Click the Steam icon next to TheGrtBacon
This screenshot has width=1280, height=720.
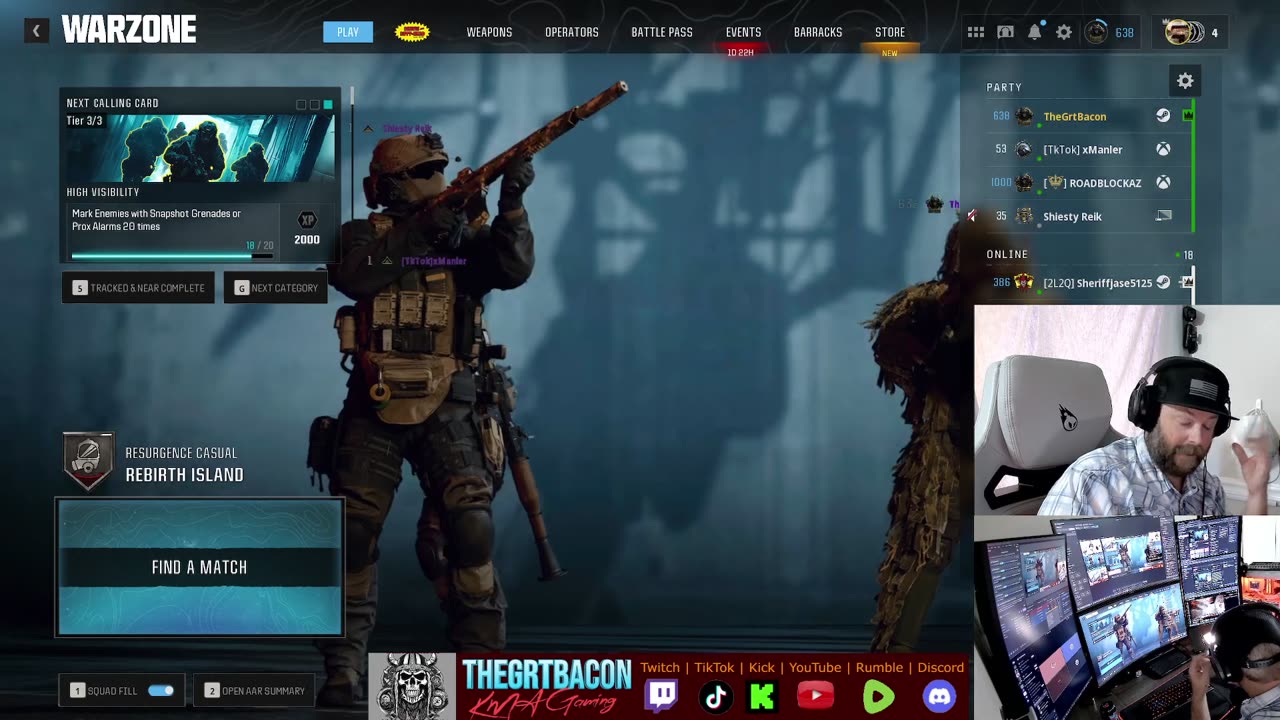(1163, 116)
